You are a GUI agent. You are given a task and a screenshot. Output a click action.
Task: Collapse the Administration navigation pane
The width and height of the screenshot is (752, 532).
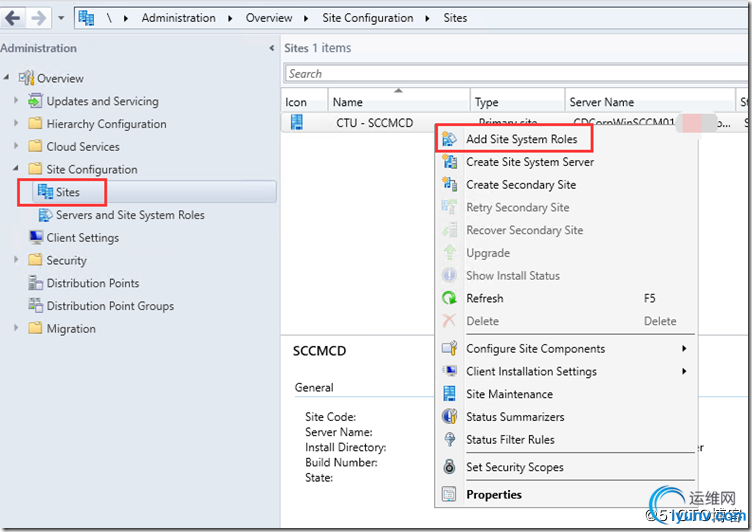(x=271, y=48)
